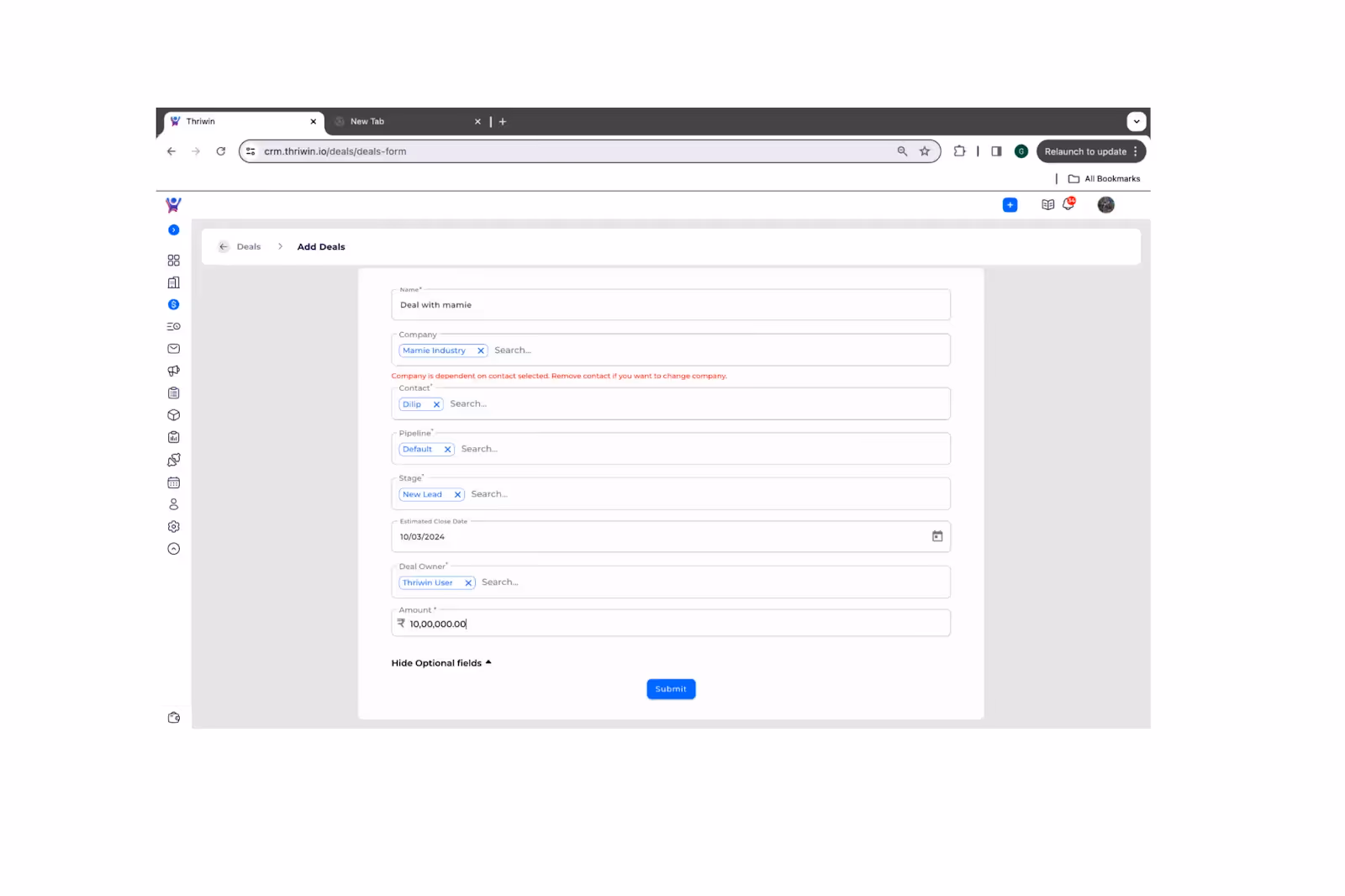Viewport: 1345px width, 896px height.
Task: Click Relaunch to update
Action: click(x=1085, y=152)
